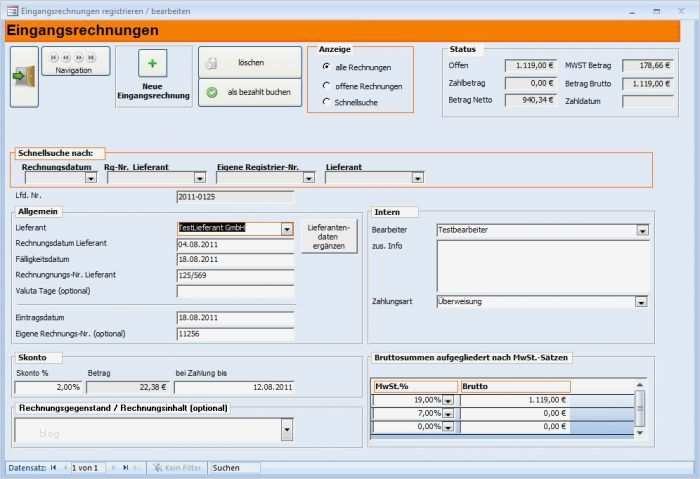Click Lieferantendaten ergänzen button
Screen dimensions: 700x479
coord(329,237)
